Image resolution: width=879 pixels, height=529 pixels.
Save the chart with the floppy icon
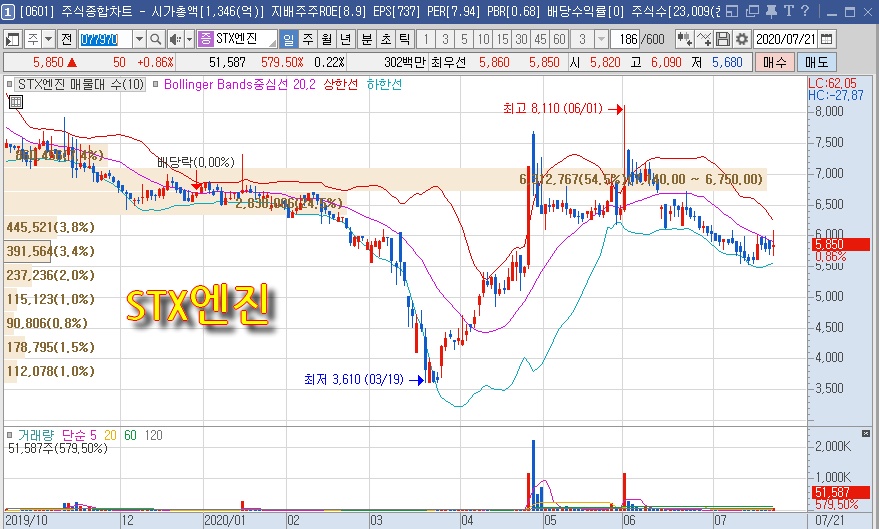point(723,39)
